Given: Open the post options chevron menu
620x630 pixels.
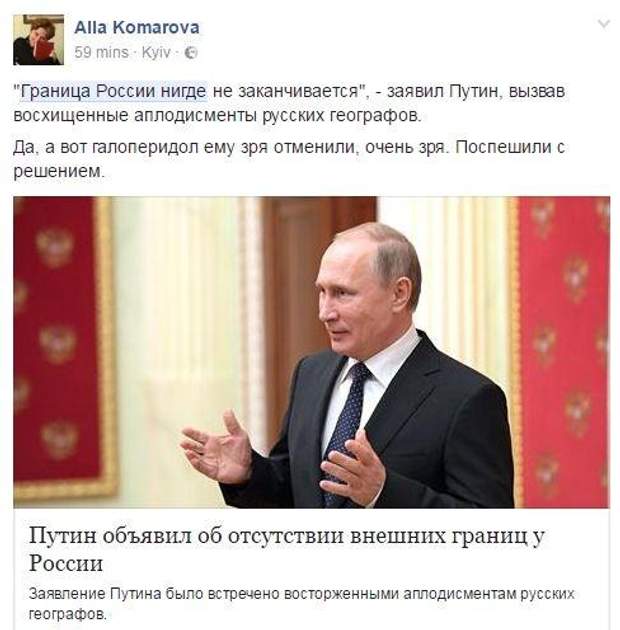Looking at the screenshot, I should (x=604, y=25).
